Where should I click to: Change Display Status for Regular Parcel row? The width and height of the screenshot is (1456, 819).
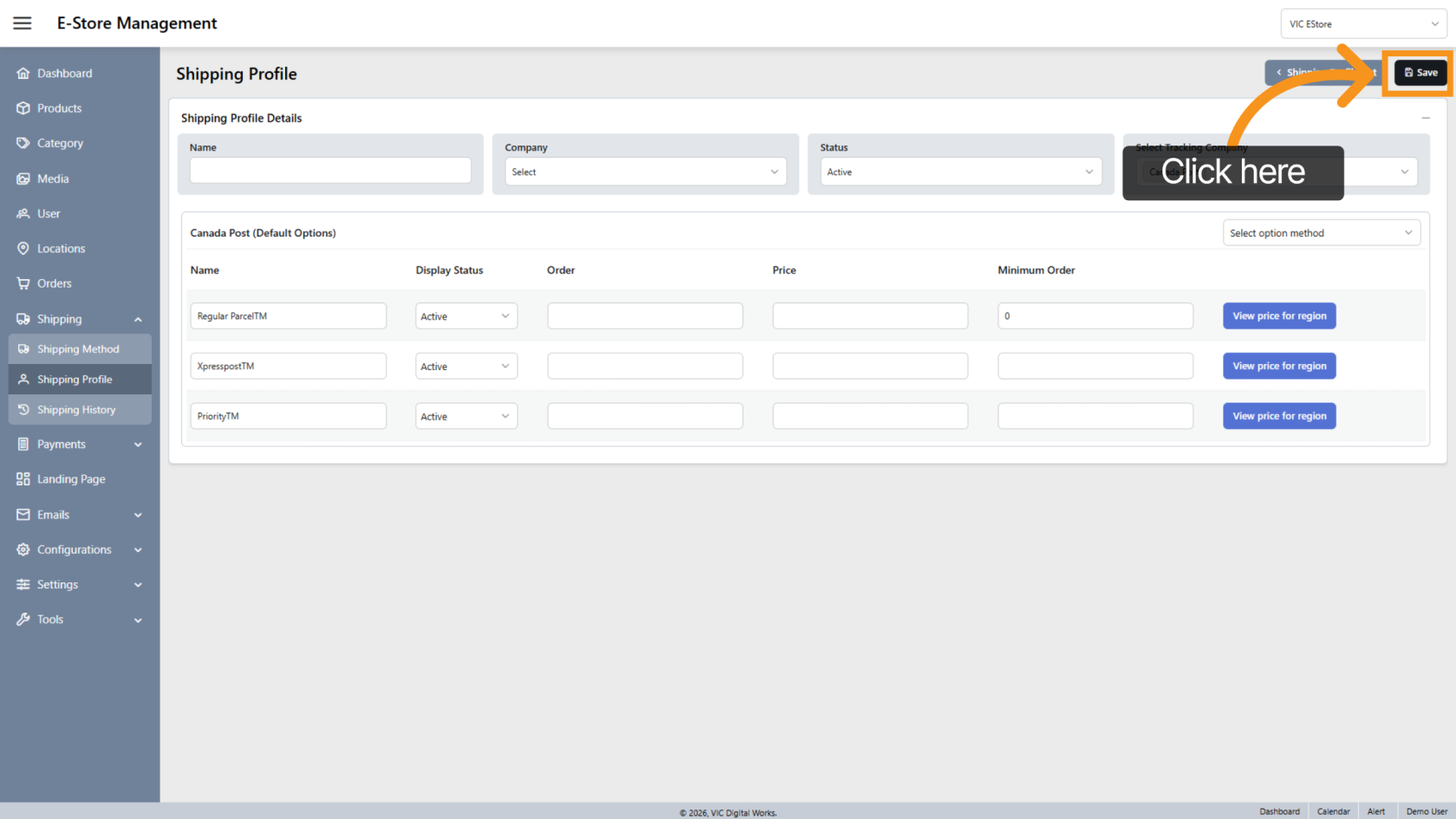465,316
